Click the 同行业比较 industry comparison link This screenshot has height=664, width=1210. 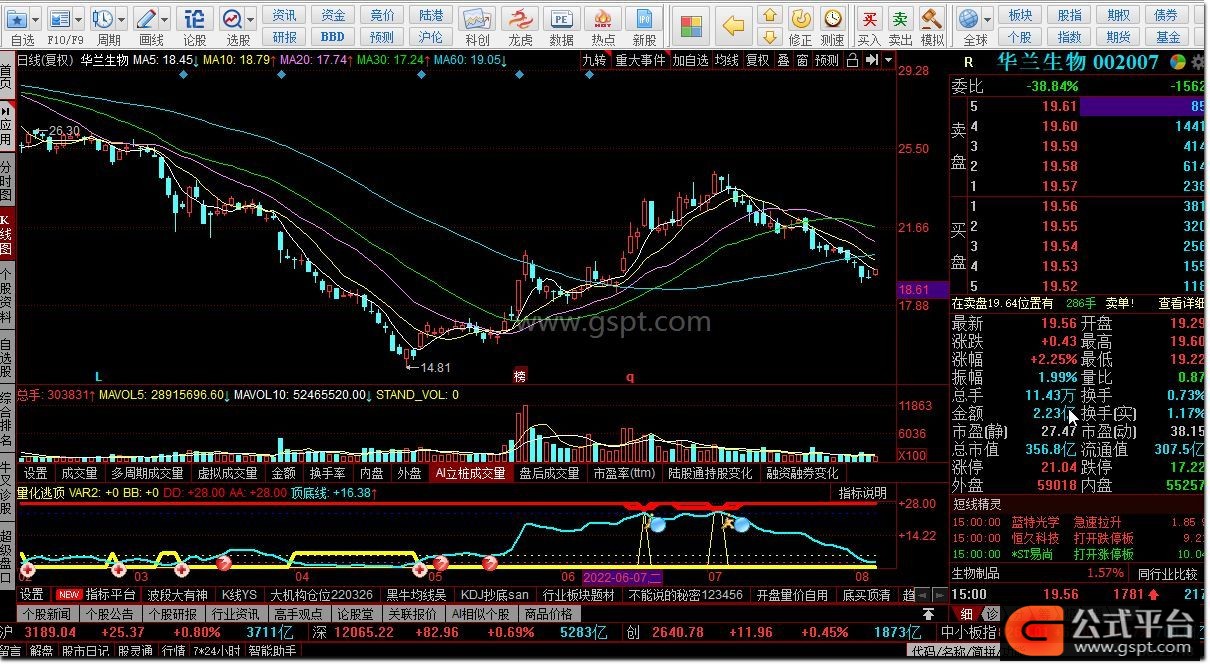coord(1167,573)
